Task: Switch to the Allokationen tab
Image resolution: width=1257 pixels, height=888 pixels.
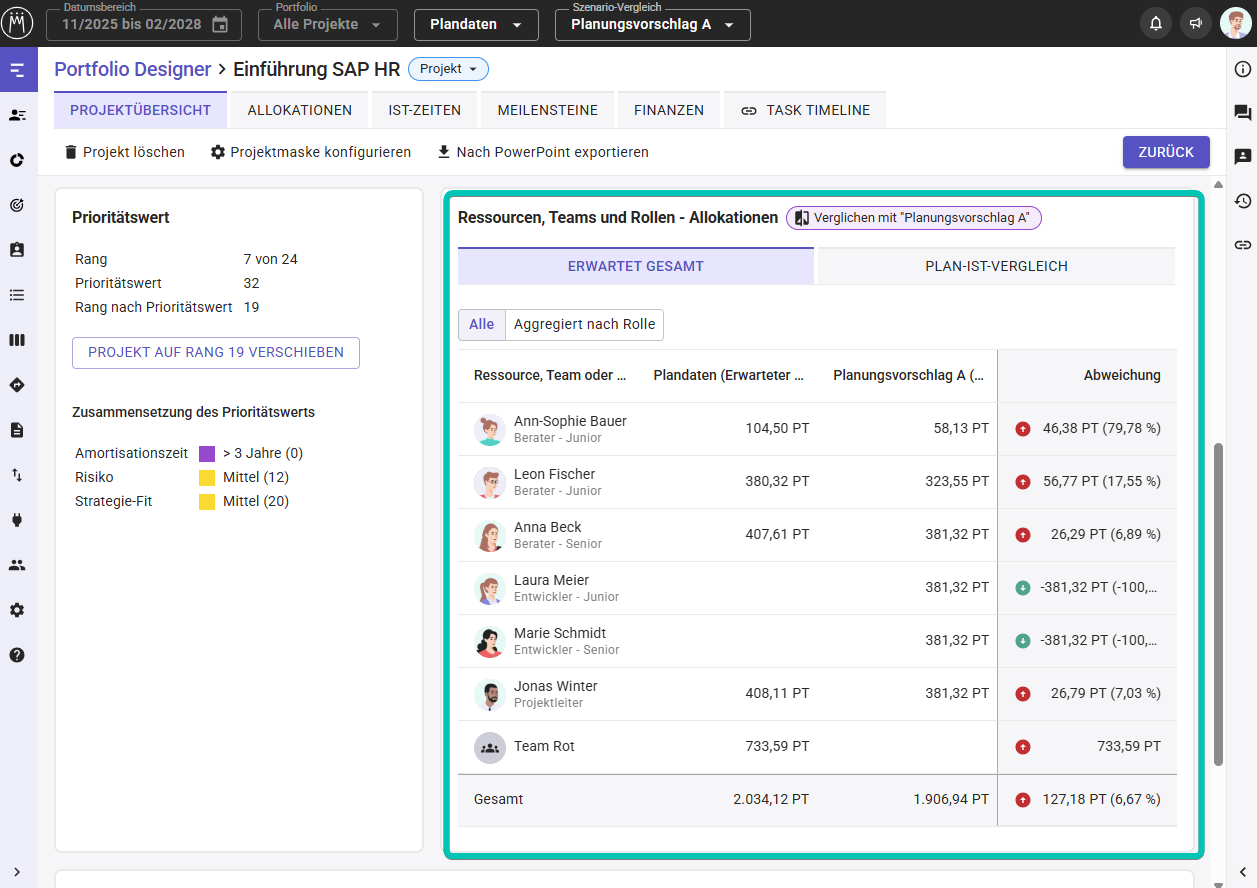Action: pyautogui.click(x=299, y=110)
